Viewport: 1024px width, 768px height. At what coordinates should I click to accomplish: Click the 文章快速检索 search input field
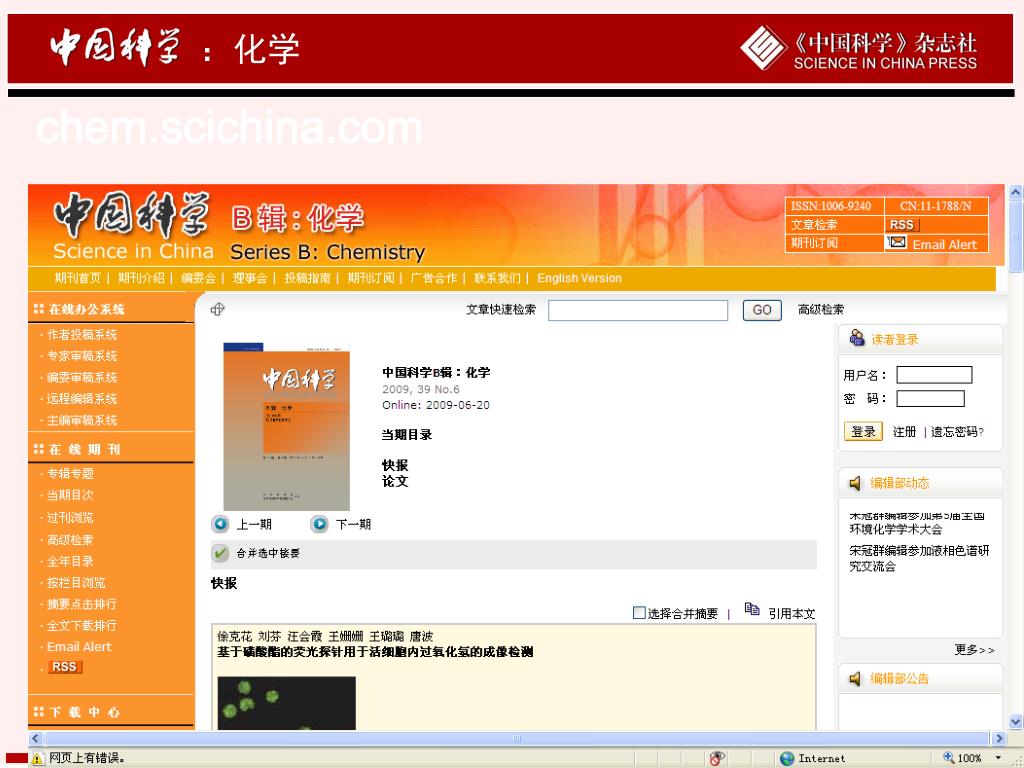[x=638, y=310]
